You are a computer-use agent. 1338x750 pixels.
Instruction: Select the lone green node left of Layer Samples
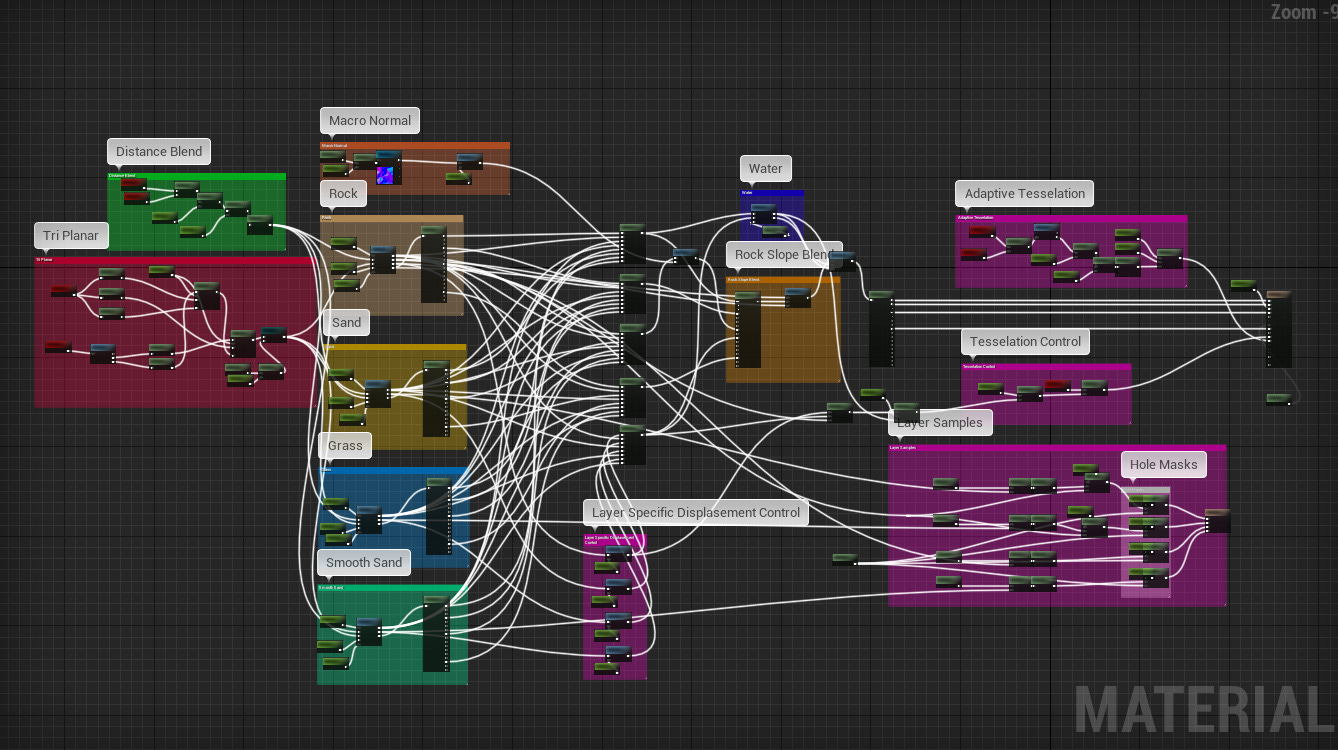[845, 559]
